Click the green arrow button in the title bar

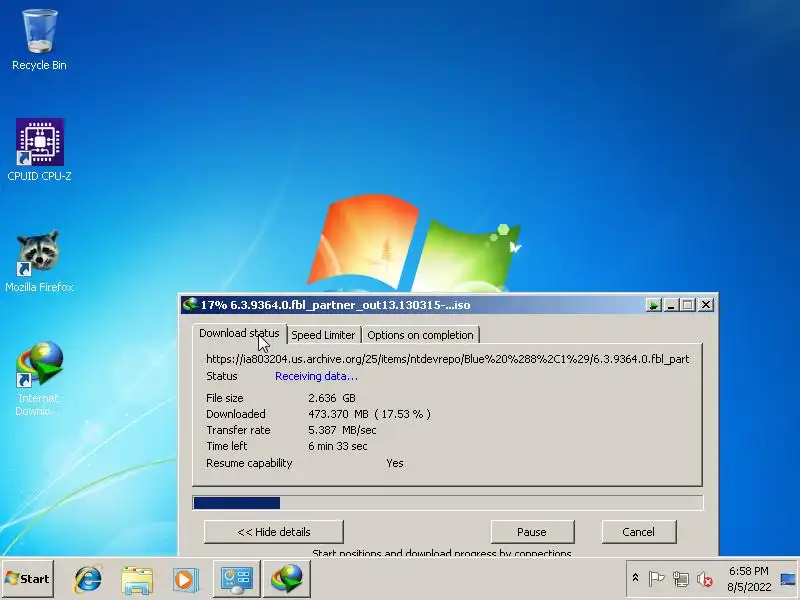[x=653, y=305]
